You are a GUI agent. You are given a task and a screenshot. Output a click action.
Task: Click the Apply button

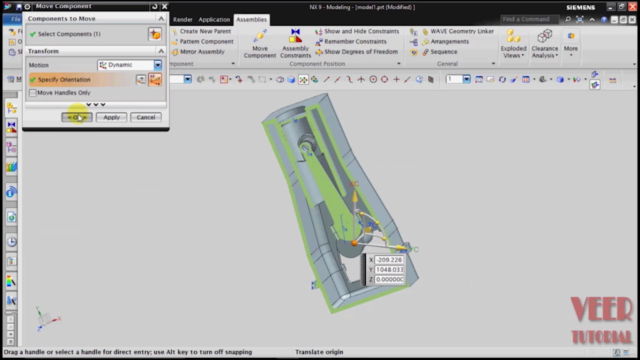tap(111, 117)
